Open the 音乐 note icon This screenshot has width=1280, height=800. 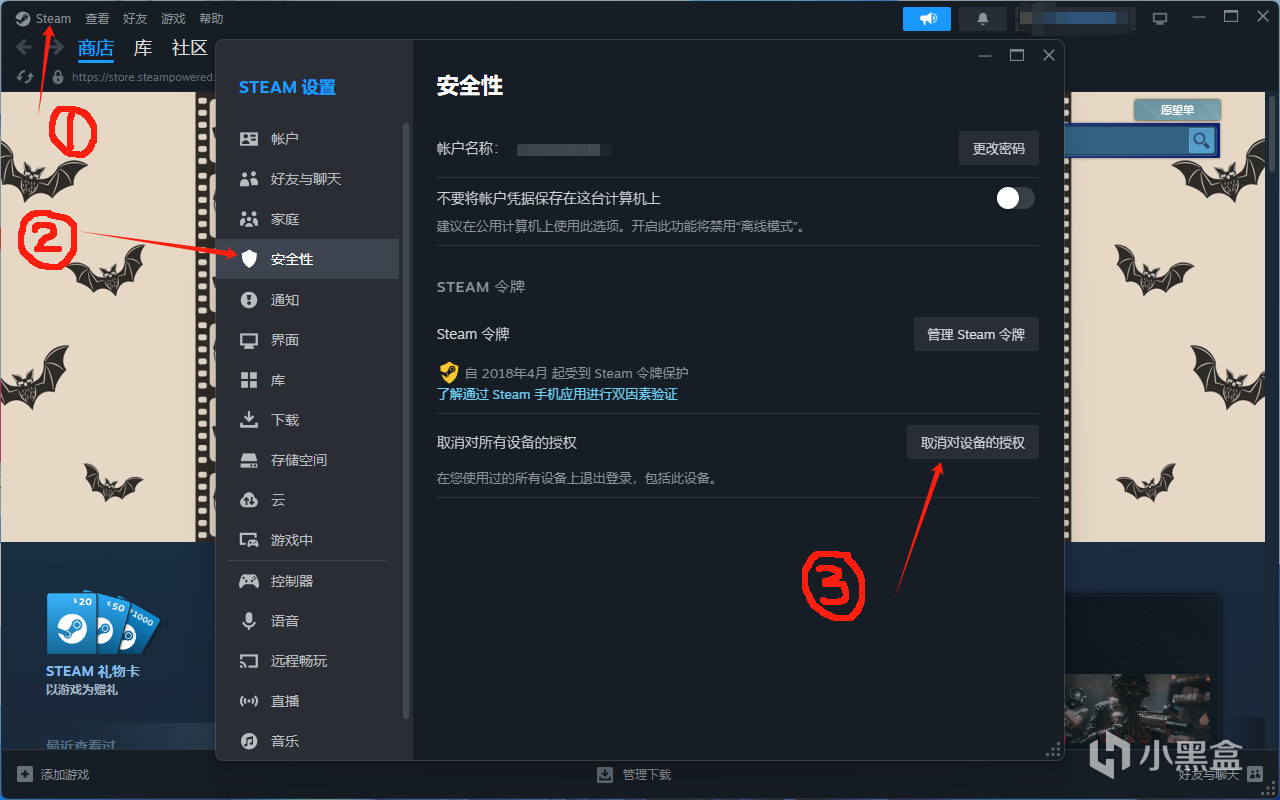tap(249, 741)
